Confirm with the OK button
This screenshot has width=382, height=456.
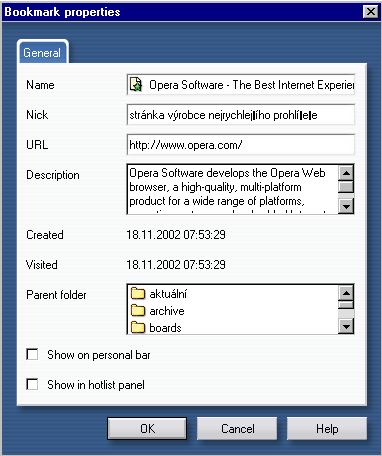(147, 428)
